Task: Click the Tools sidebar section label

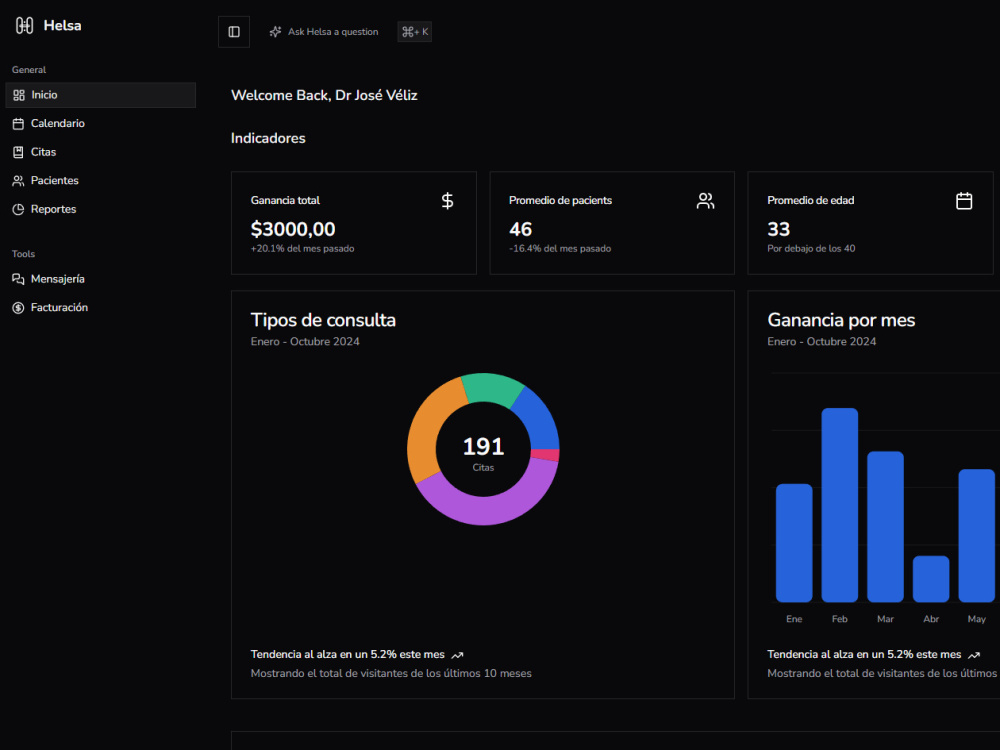Action: point(24,254)
